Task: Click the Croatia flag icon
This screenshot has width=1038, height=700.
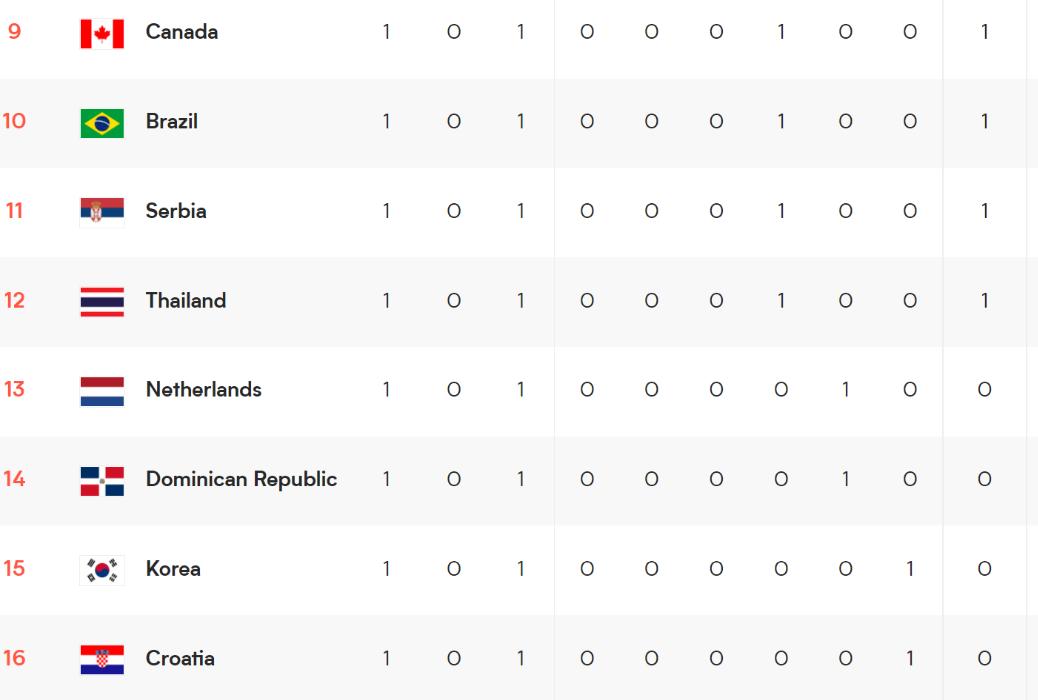Action: coord(102,659)
